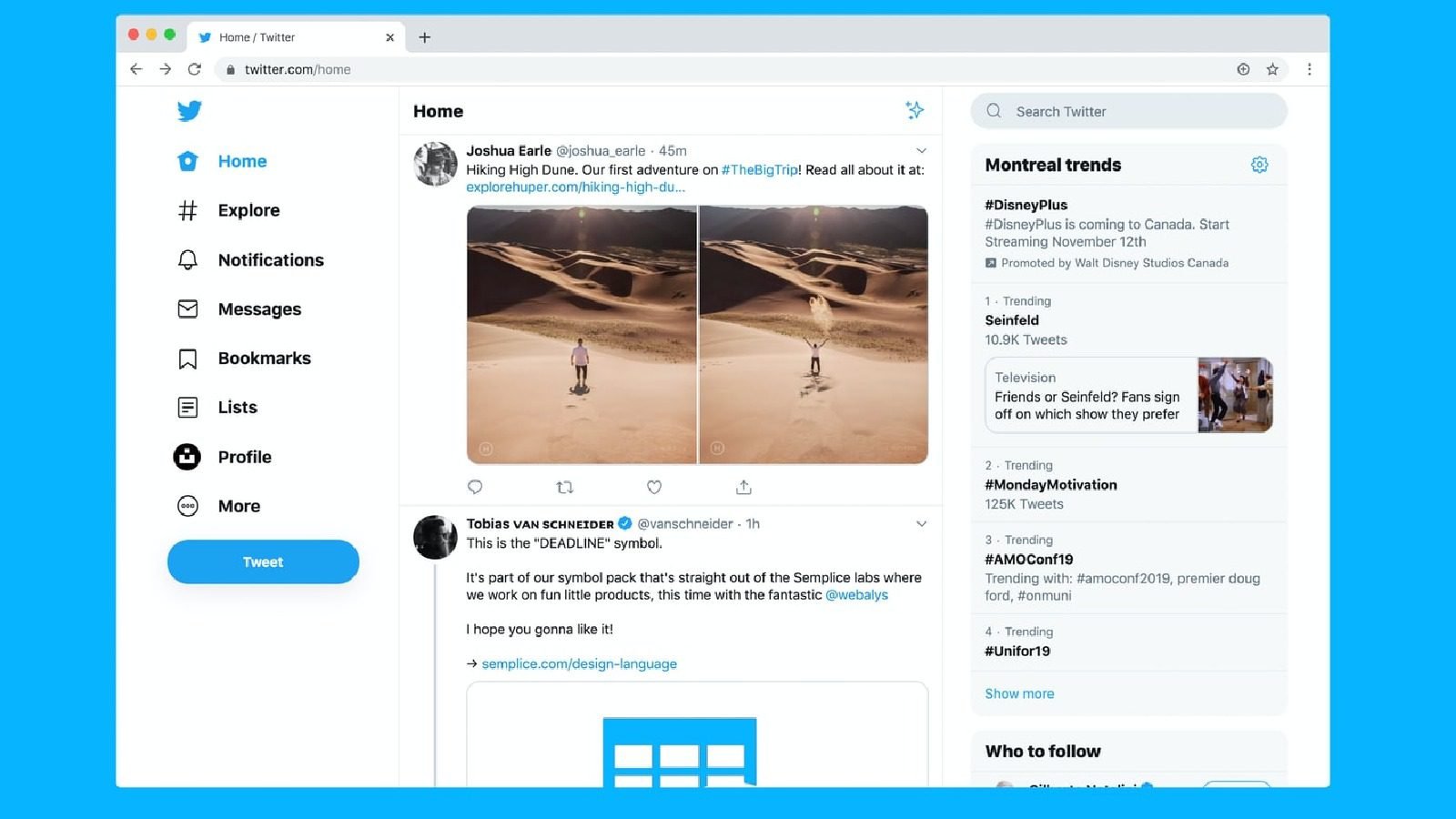
Task: Open Messages using the envelope icon
Action: click(x=187, y=308)
